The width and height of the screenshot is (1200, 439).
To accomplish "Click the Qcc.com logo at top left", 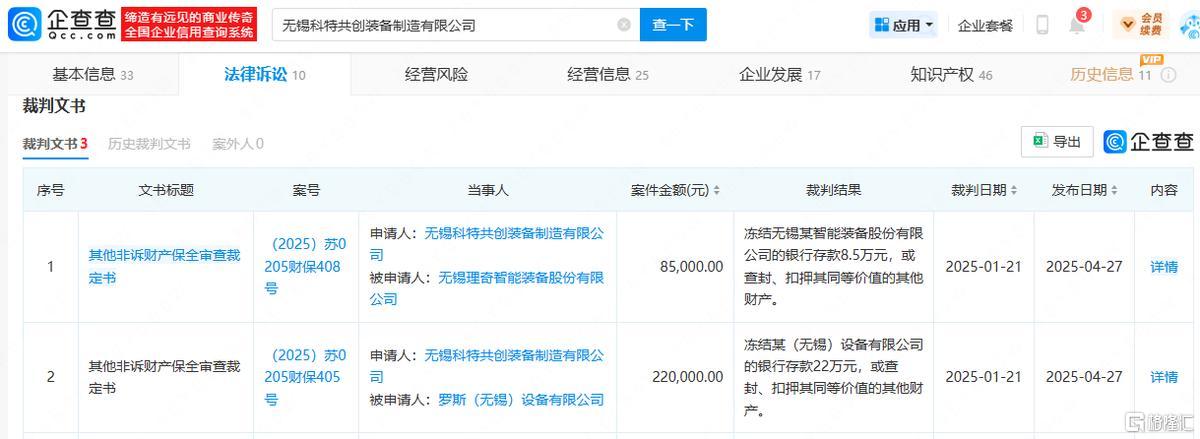I will 61,24.
